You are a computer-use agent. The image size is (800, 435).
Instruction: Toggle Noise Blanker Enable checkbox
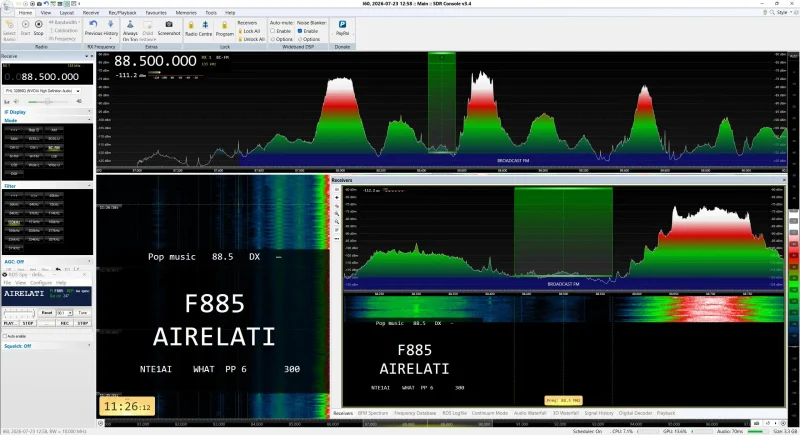point(300,31)
